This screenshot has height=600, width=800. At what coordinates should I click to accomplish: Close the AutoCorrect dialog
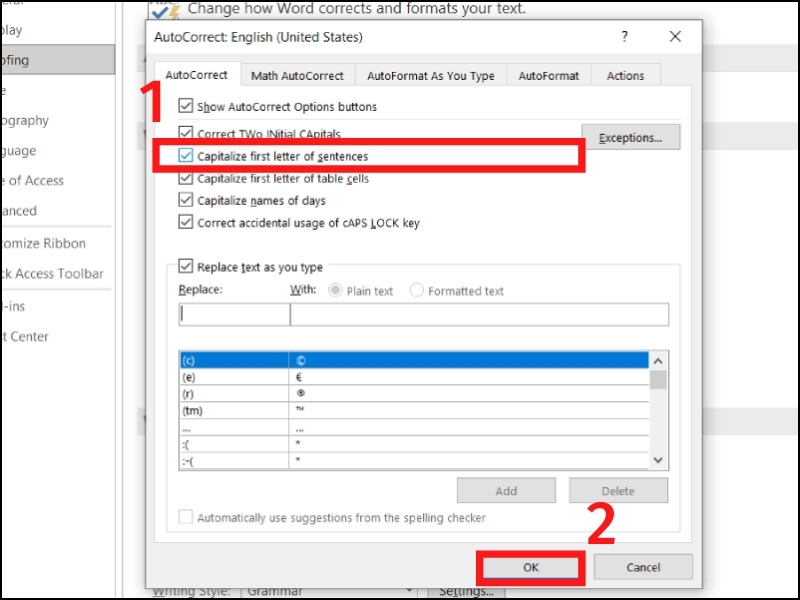675,36
